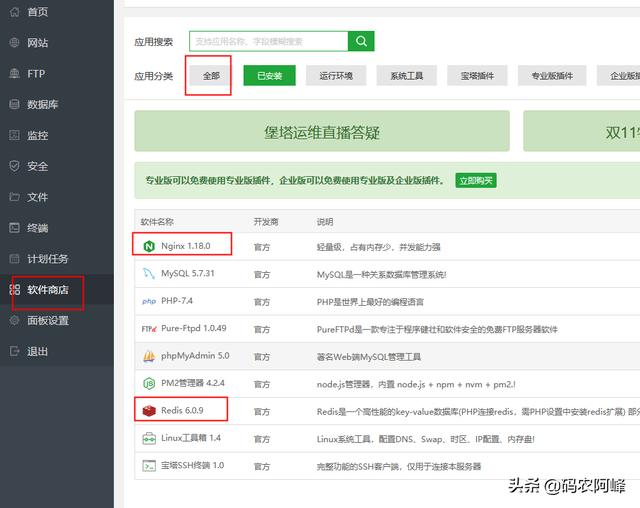Click the Nginx 1.18.0 name

[186, 246]
